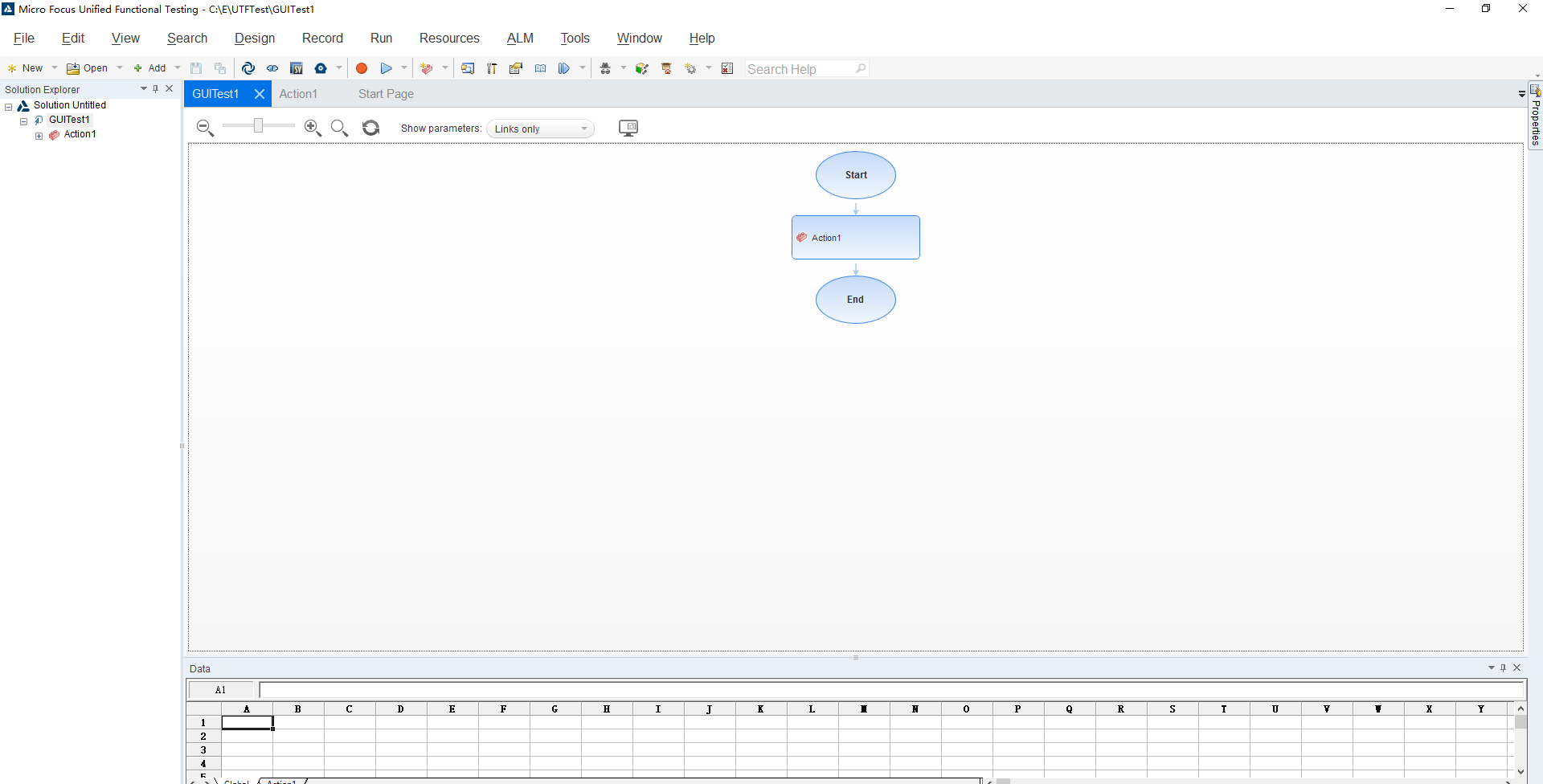Click the red-checkmark sheet icon beside Search Help

(728, 68)
